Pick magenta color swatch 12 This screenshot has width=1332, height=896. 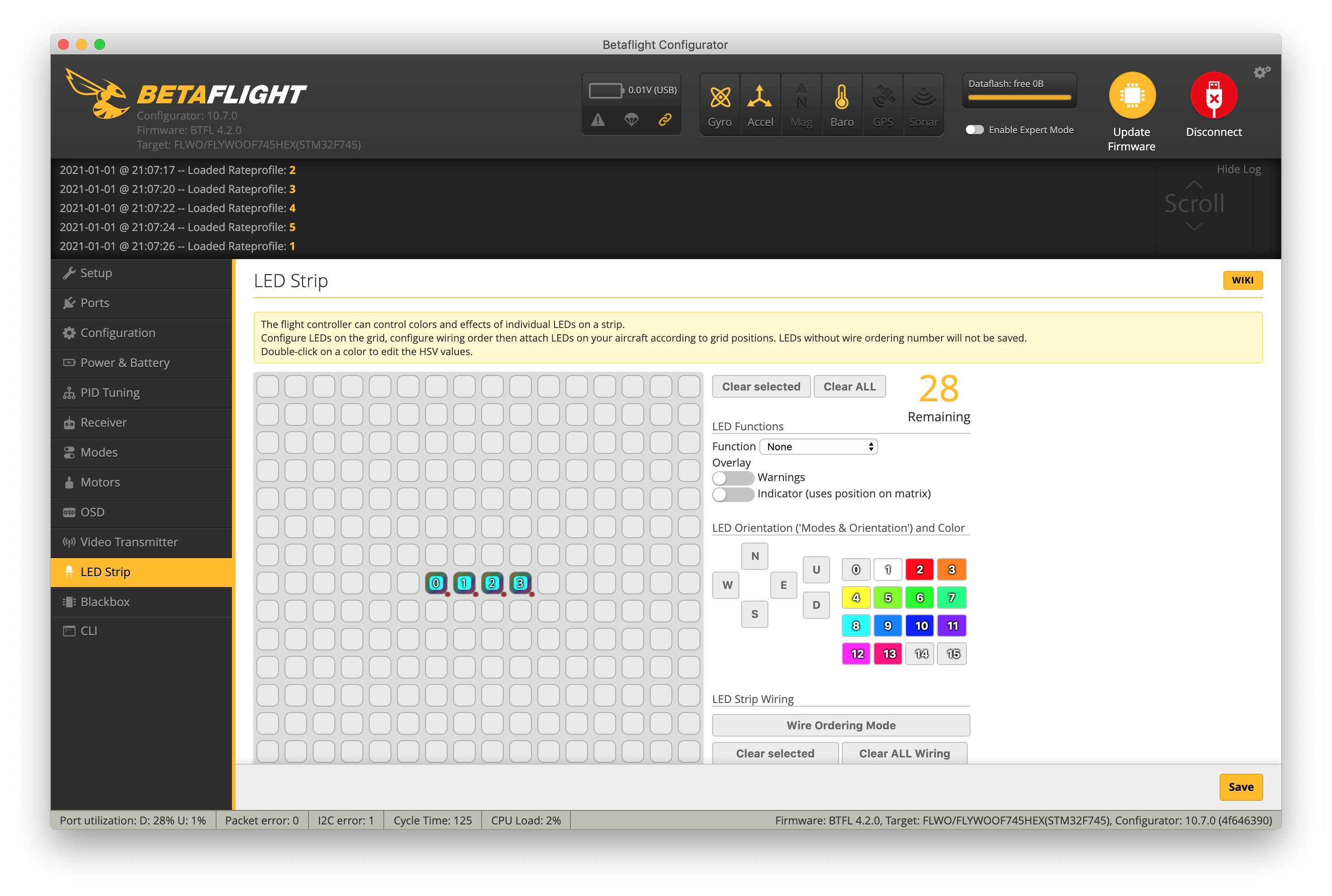click(855, 654)
